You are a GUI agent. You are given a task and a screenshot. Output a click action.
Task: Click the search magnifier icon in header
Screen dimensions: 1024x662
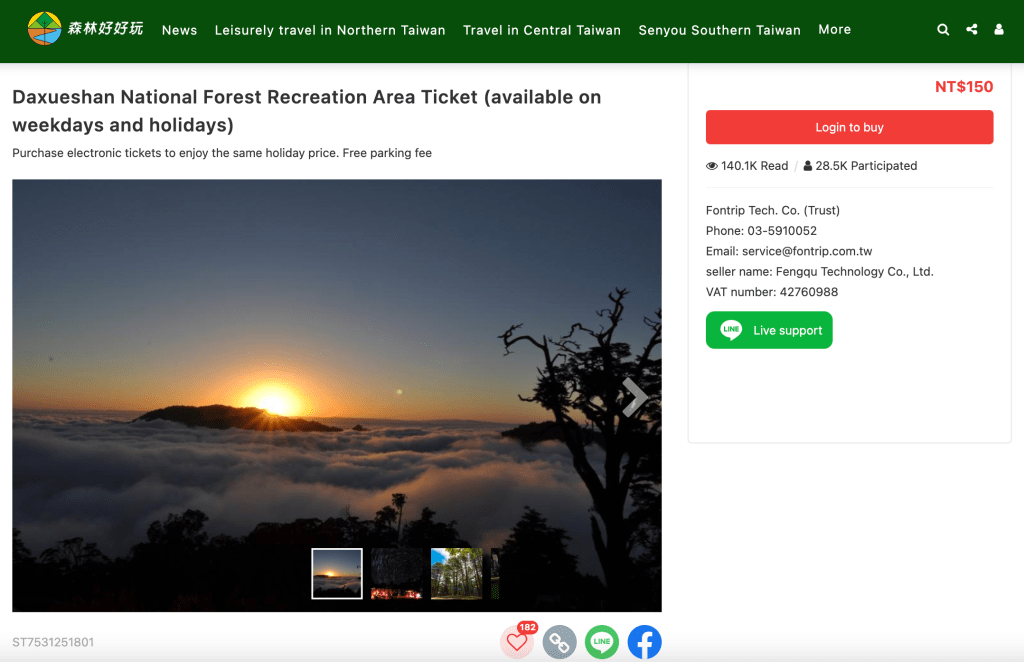pos(943,30)
